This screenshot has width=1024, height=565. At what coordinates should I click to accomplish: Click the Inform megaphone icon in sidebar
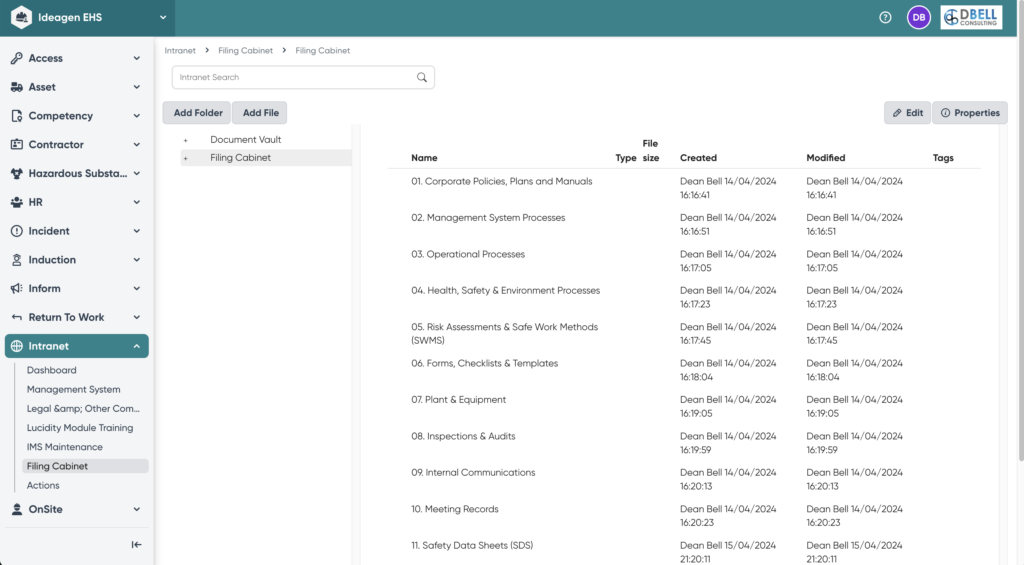pos(16,288)
